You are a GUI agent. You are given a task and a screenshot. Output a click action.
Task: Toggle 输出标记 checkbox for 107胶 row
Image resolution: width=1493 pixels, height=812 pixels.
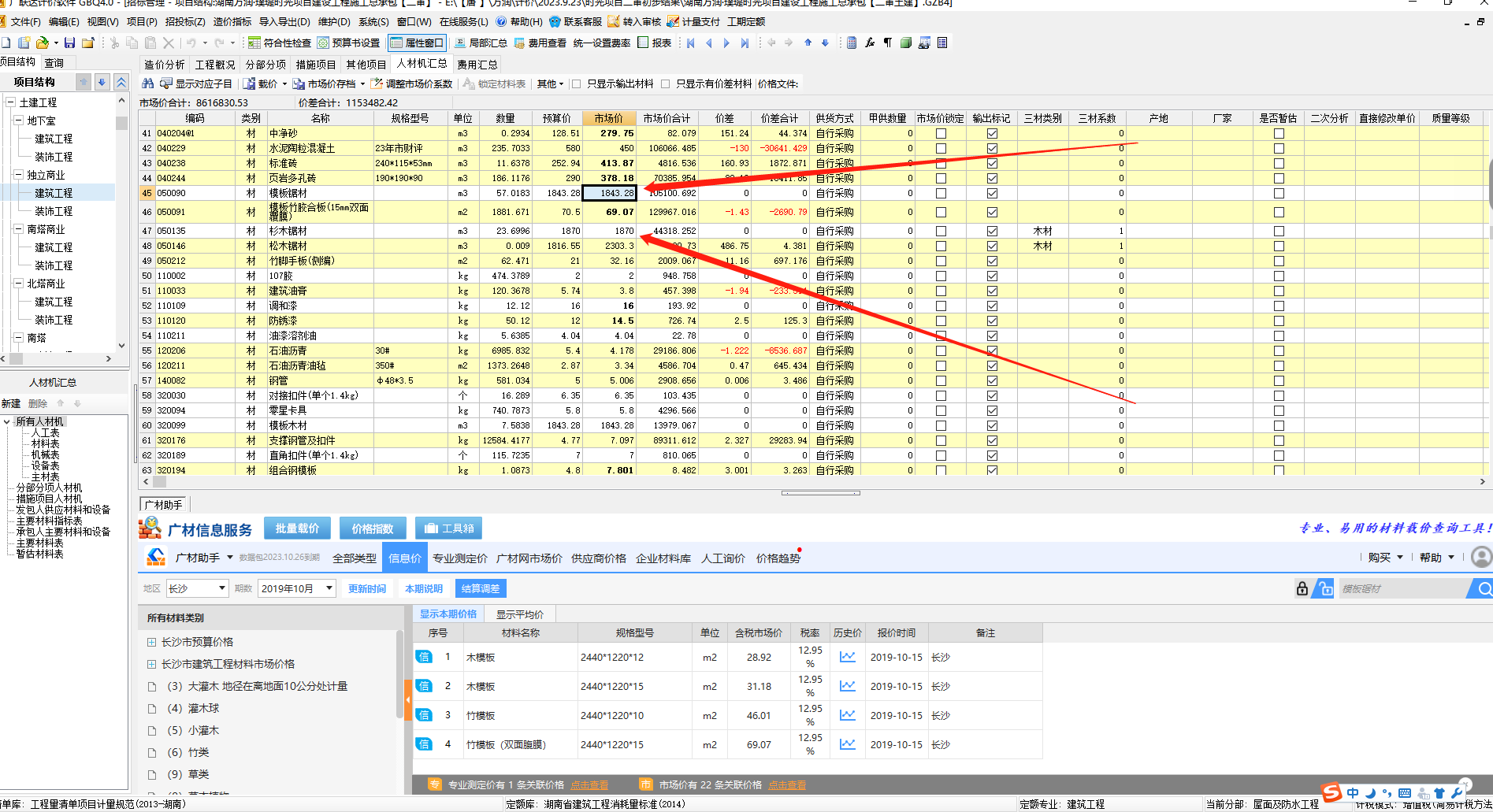992,276
